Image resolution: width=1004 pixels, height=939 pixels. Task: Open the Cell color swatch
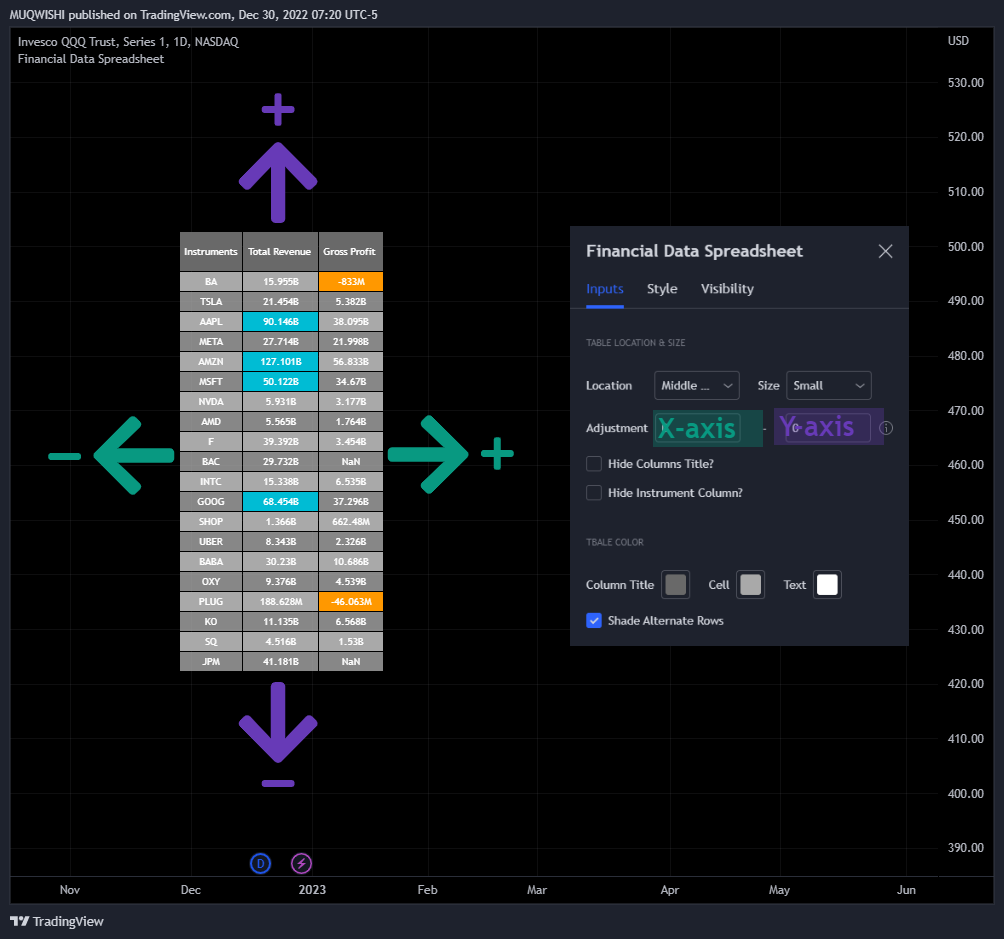(750, 585)
